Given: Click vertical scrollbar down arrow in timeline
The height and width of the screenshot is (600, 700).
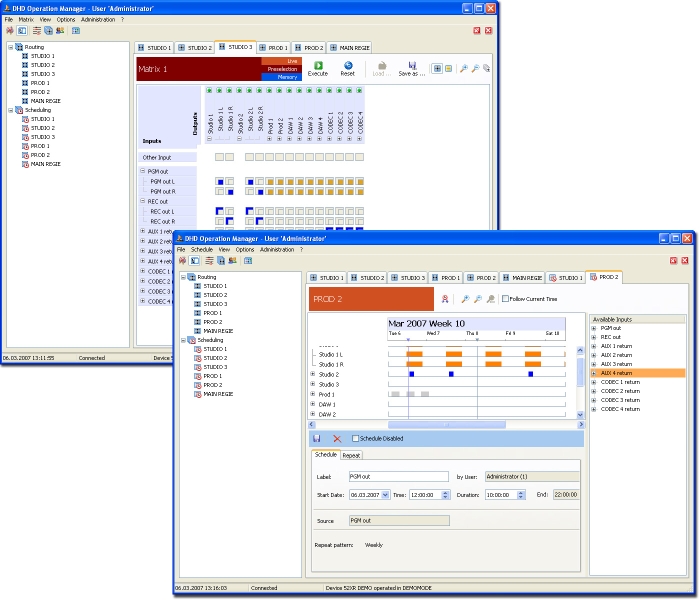Looking at the screenshot, I should click(x=580, y=415).
